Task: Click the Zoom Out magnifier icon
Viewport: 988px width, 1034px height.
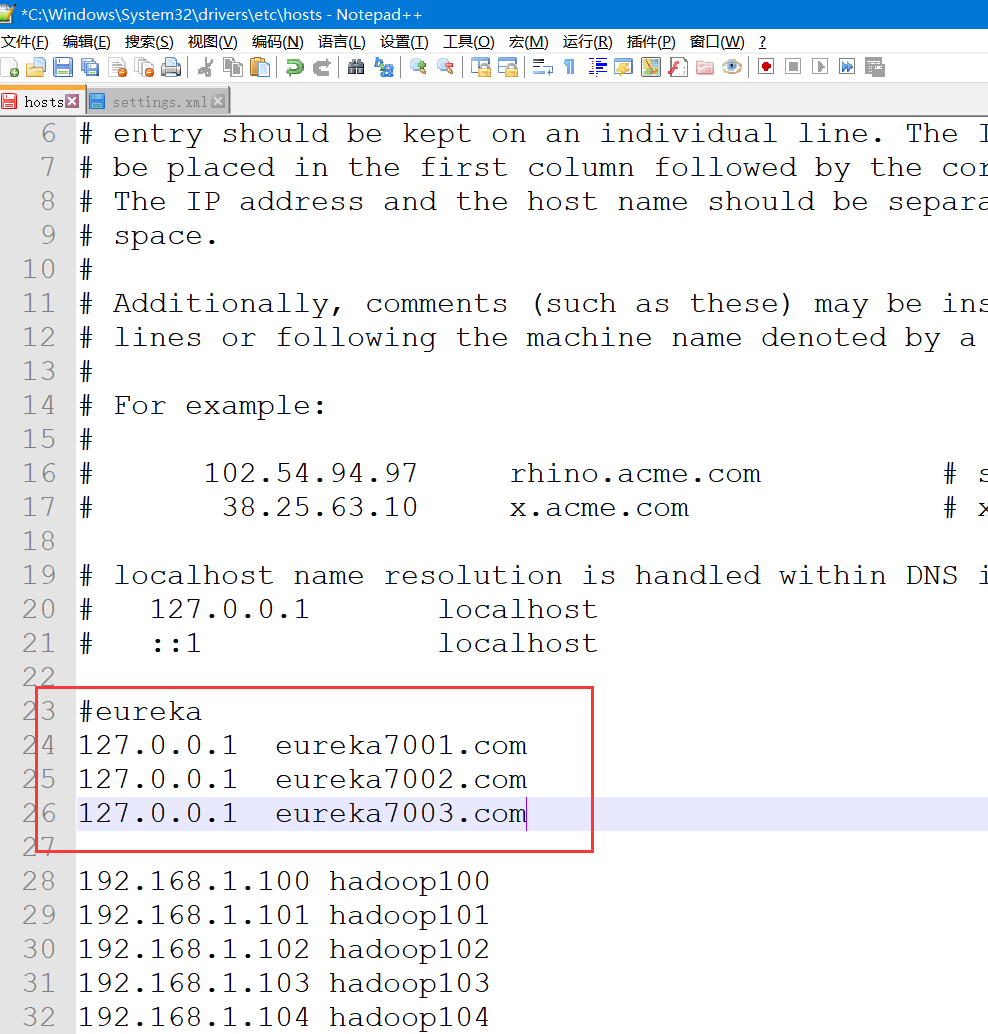Action: point(446,67)
